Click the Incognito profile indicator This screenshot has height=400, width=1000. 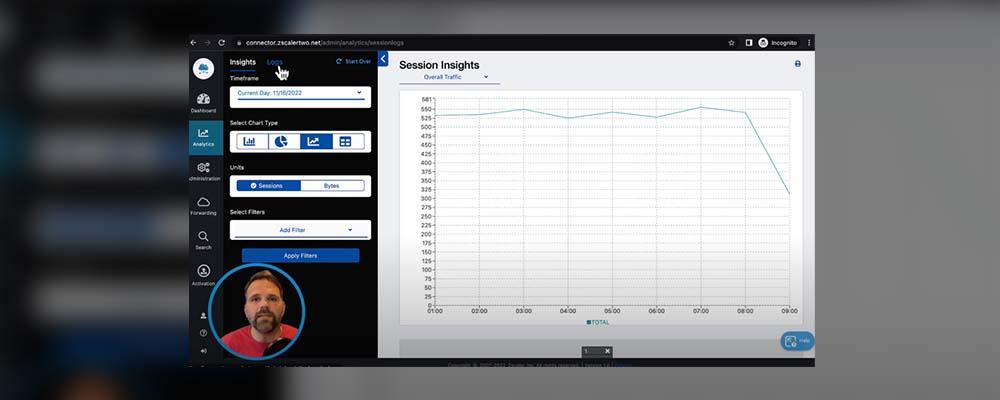pos(777,43)
